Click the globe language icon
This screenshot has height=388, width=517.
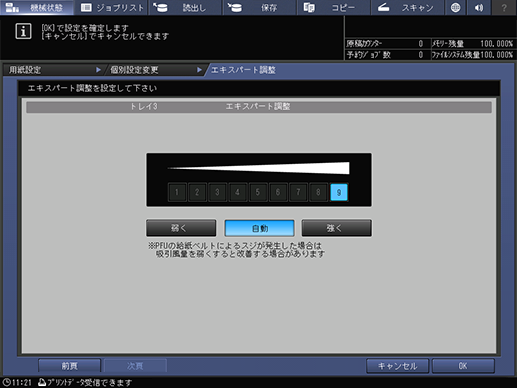point(456,7)
